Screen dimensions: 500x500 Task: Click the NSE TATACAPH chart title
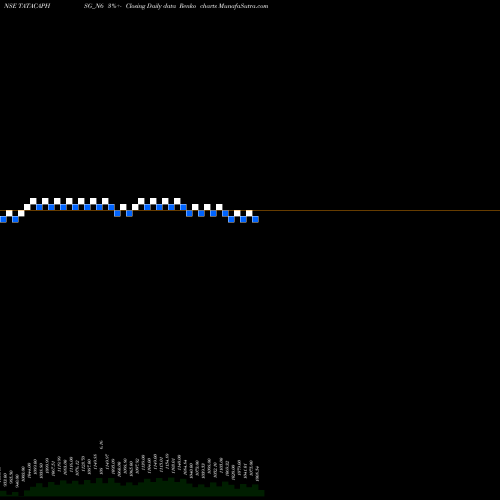27,6
